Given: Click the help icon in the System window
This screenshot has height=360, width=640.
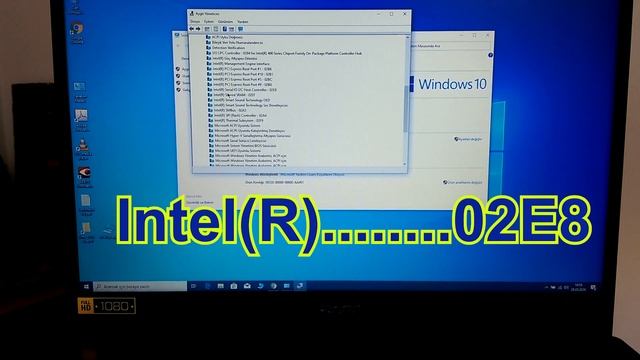Looking at the screenshot, I should (x=490, y=55).
